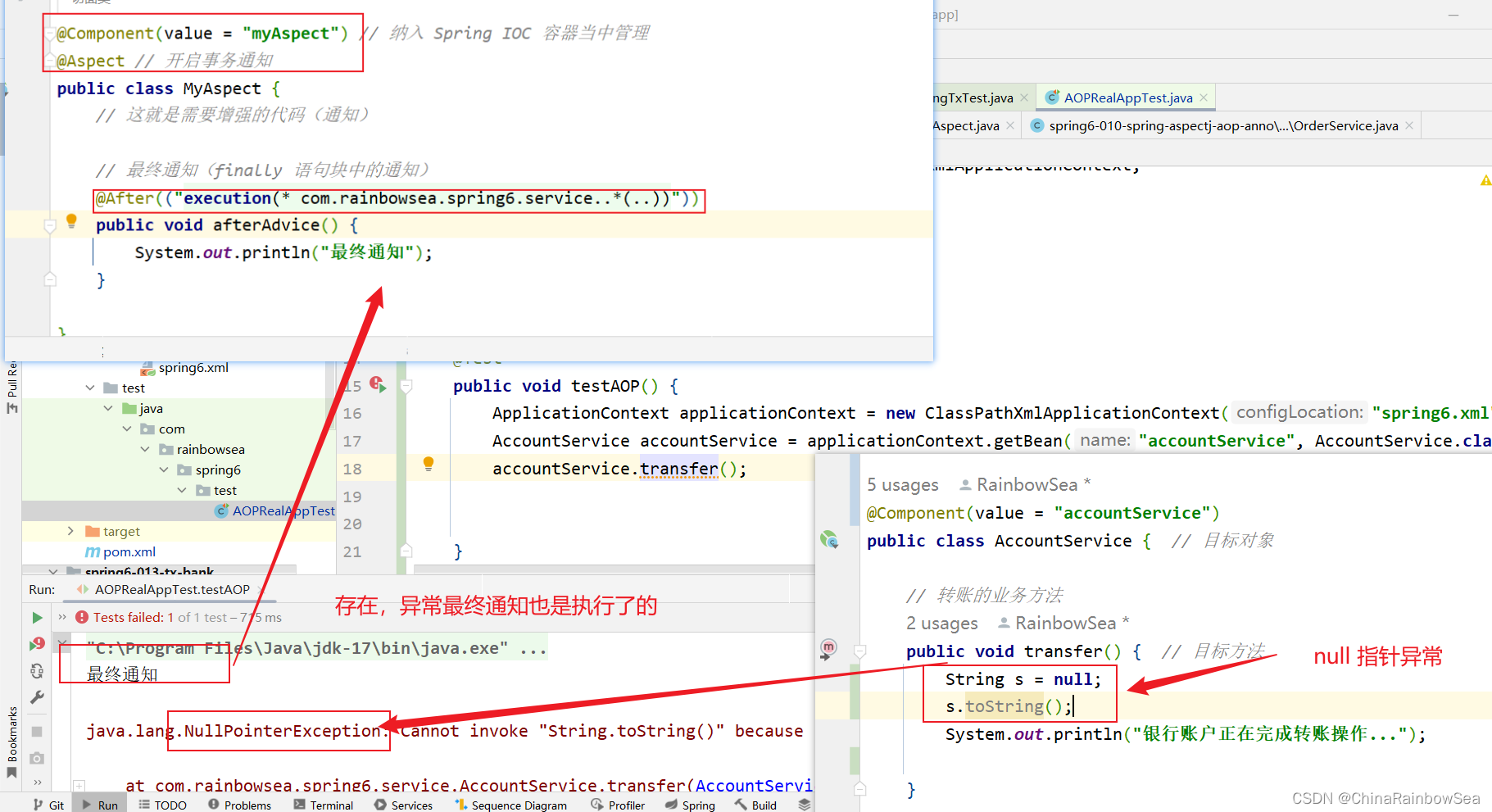Close the AOPRealAppTest.testAOP run tab
Image resolution: width=1492 pixels, height=812 pixels.
[261, 589]
